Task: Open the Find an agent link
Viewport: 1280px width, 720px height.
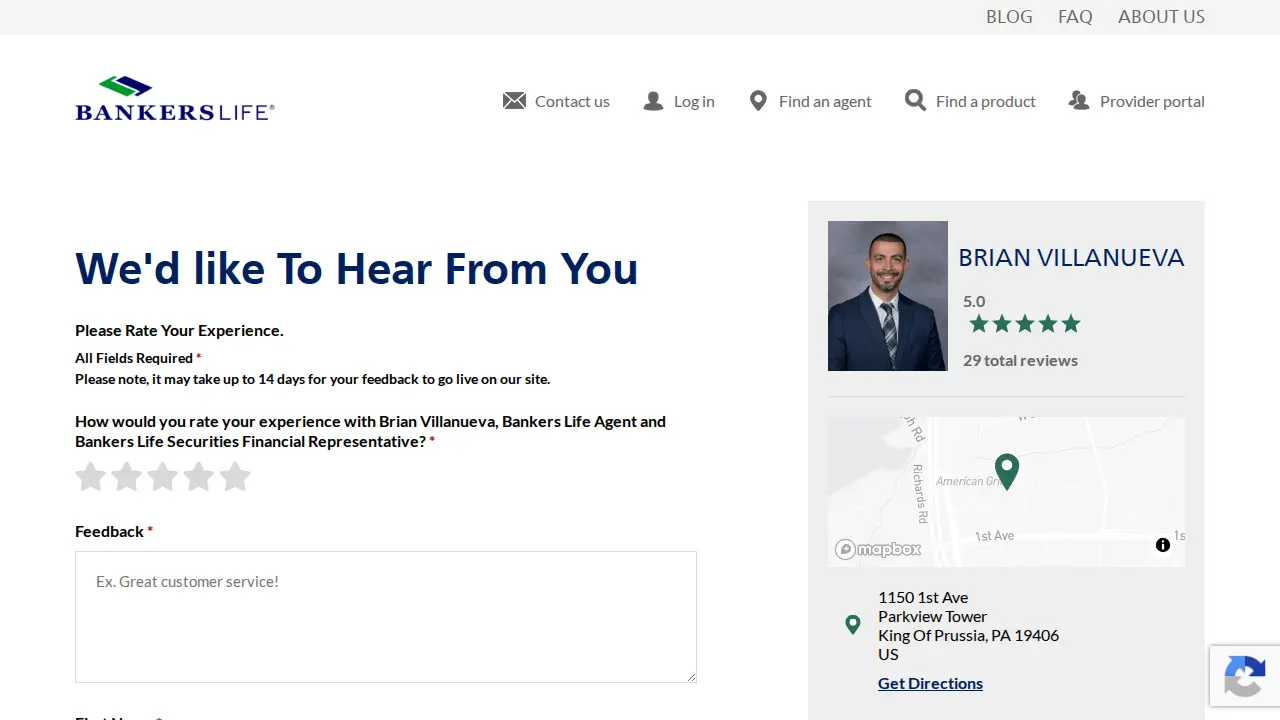Action: click(825, 101)
